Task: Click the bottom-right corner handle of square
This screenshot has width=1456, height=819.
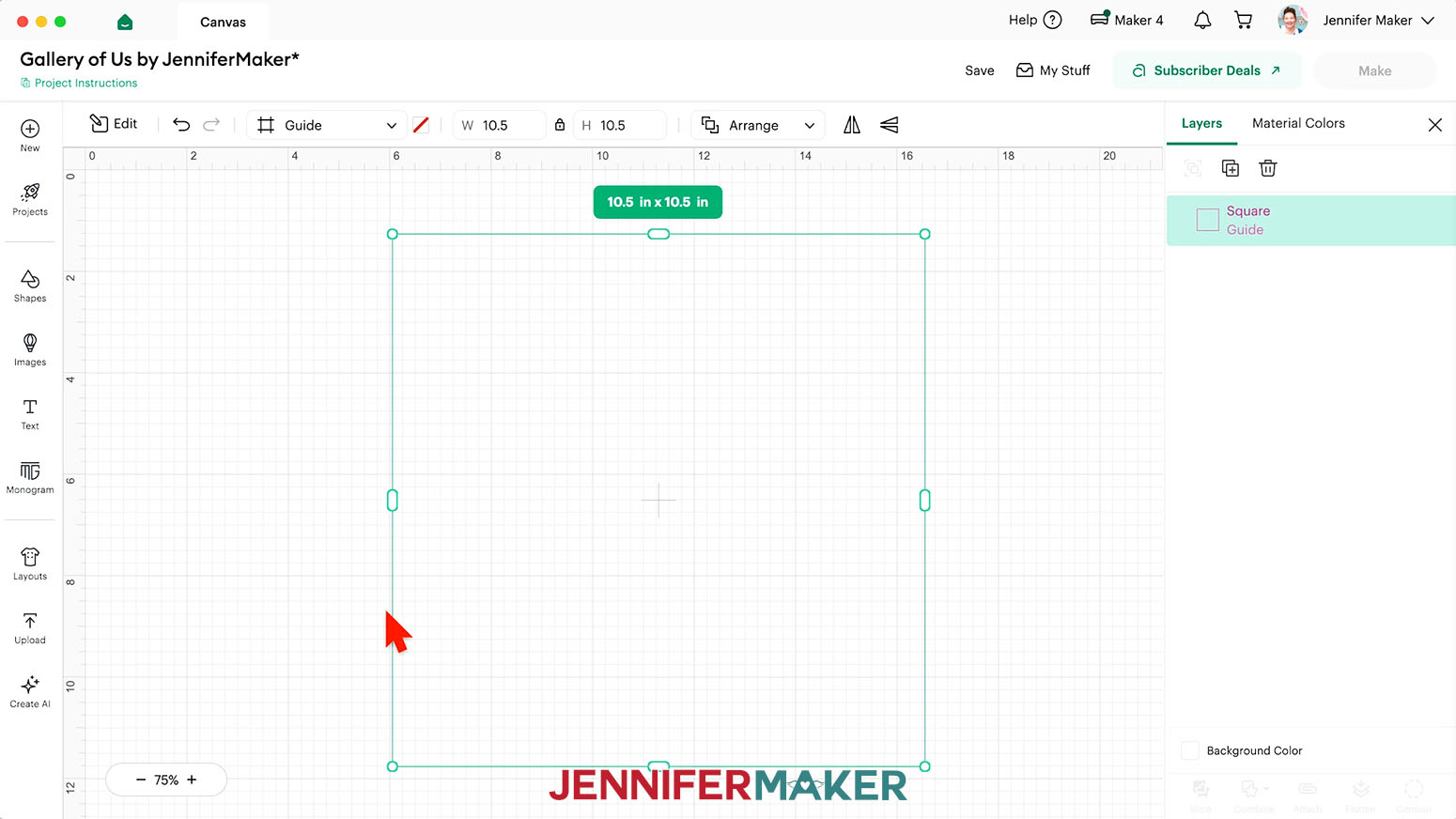Action: point(925,766)
